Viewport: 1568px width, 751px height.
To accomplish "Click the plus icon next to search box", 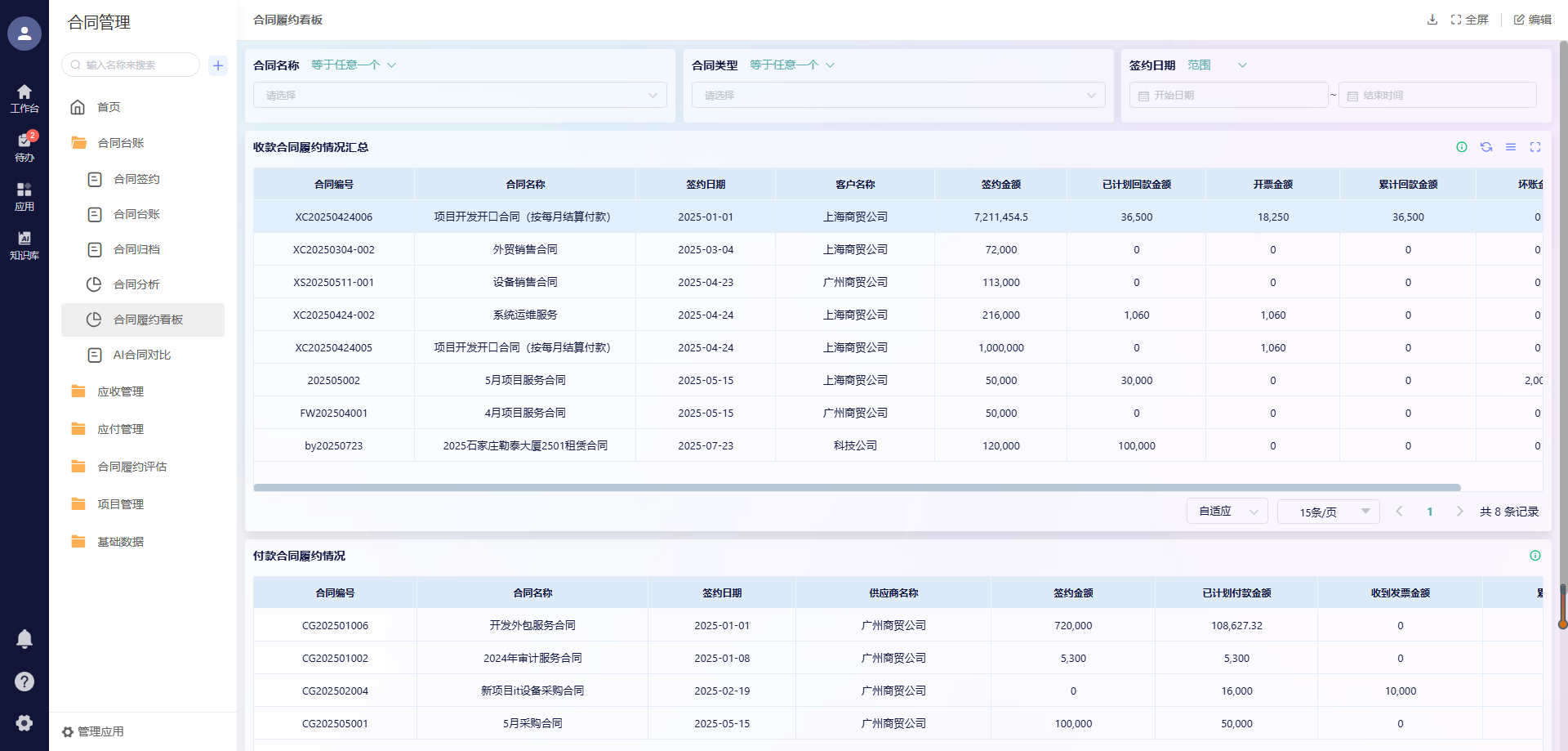I will (218, 65).
